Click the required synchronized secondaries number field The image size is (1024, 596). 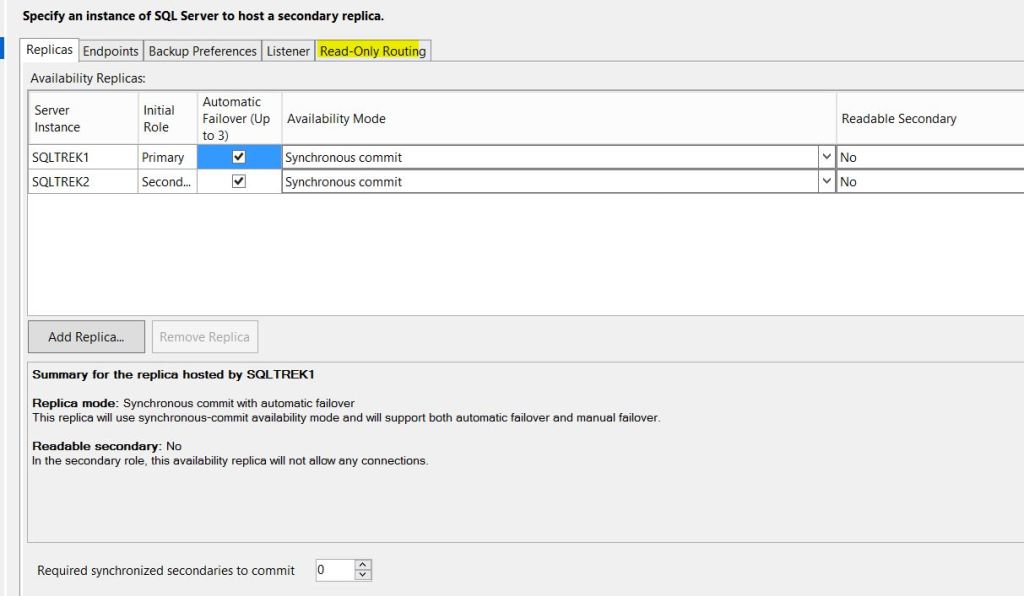334,570
